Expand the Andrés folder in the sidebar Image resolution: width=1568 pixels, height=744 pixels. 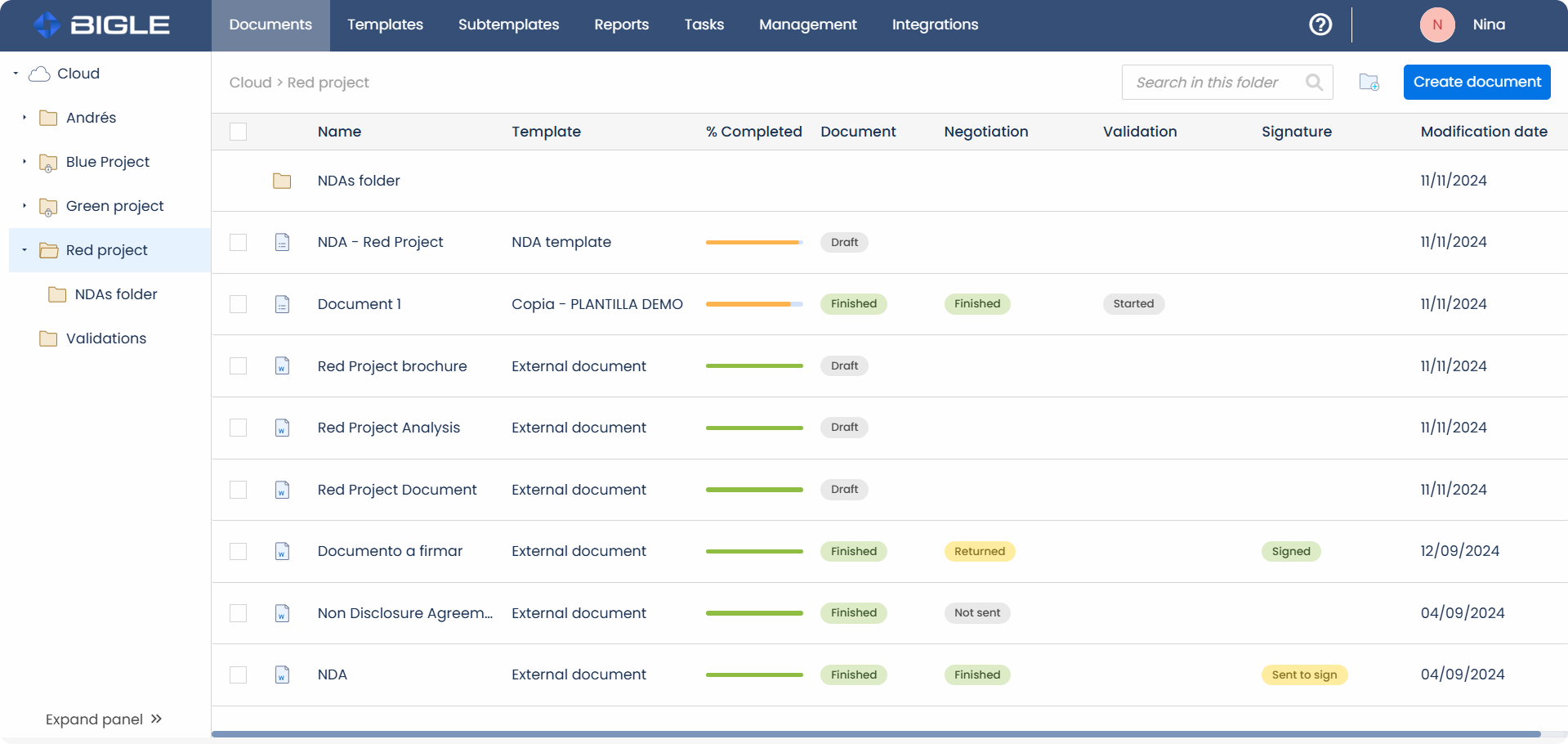(x=24, y=118)
